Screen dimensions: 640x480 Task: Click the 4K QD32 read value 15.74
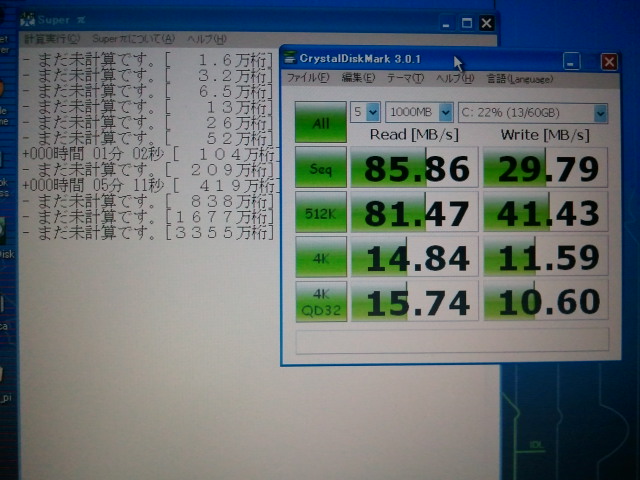pos(414,302)
